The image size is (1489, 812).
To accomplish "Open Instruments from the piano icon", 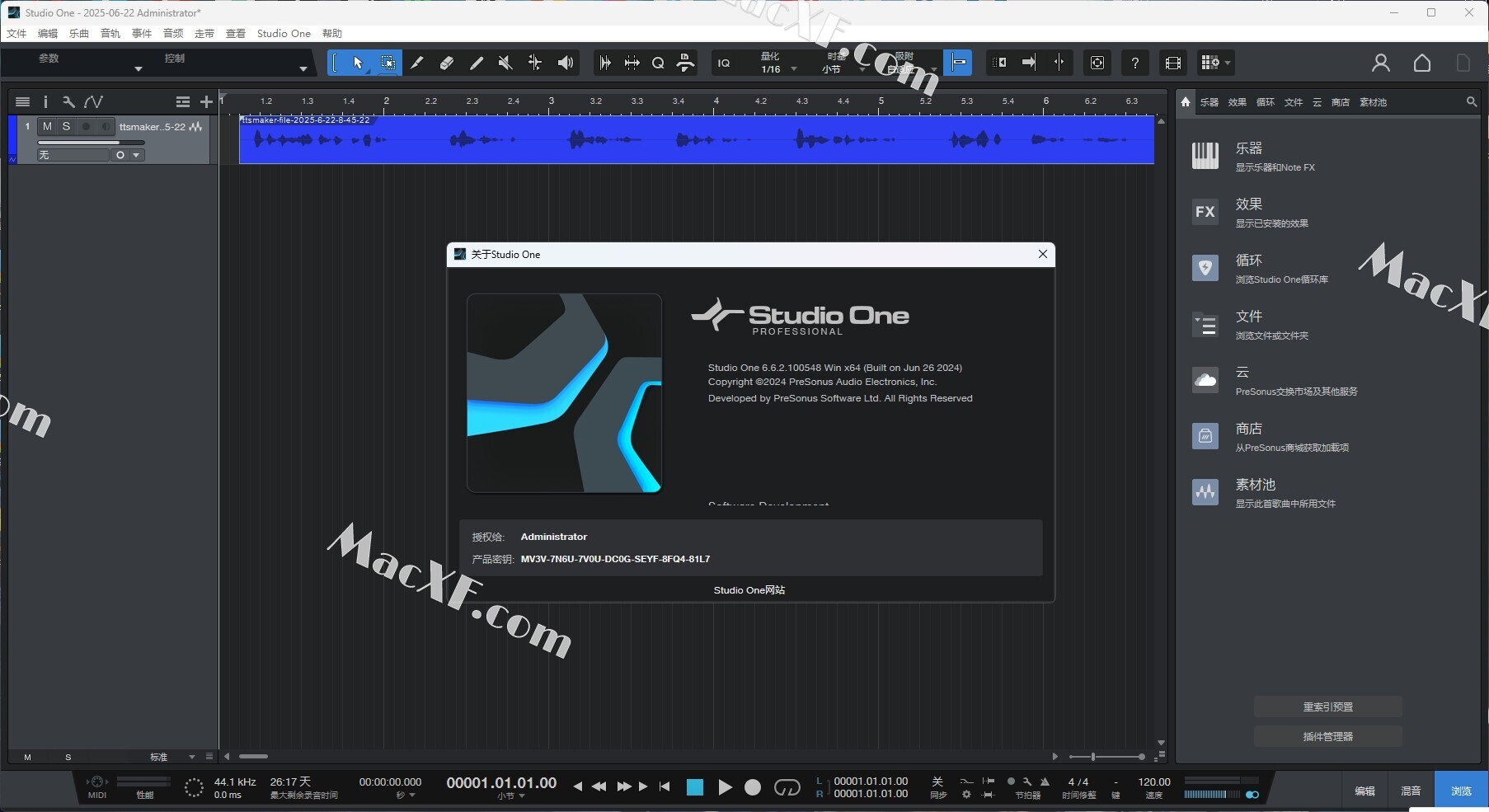I will (x=1205, y=156).
